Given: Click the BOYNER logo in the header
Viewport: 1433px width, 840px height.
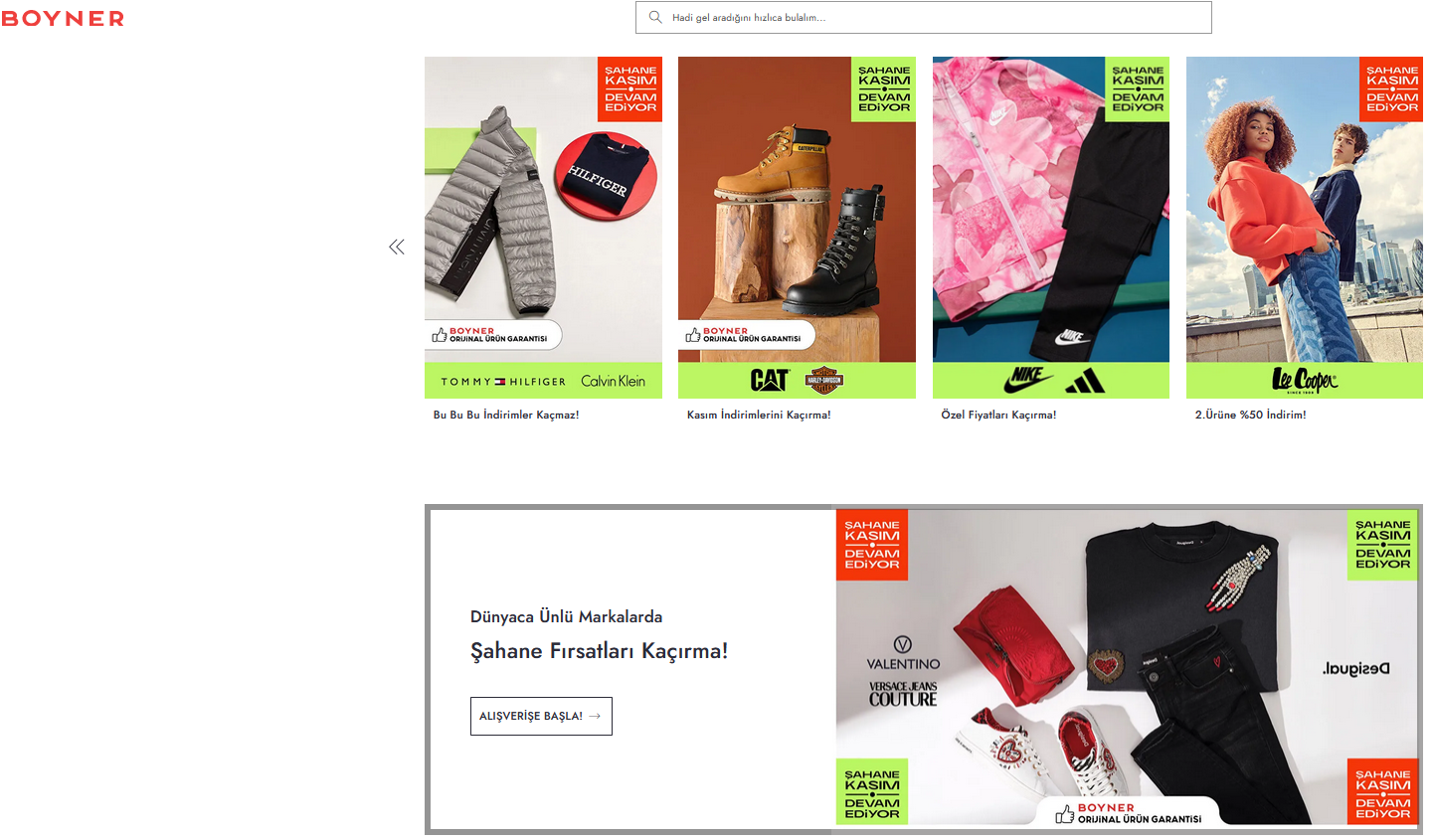Looking at the screenshot, I should (63, 18).
